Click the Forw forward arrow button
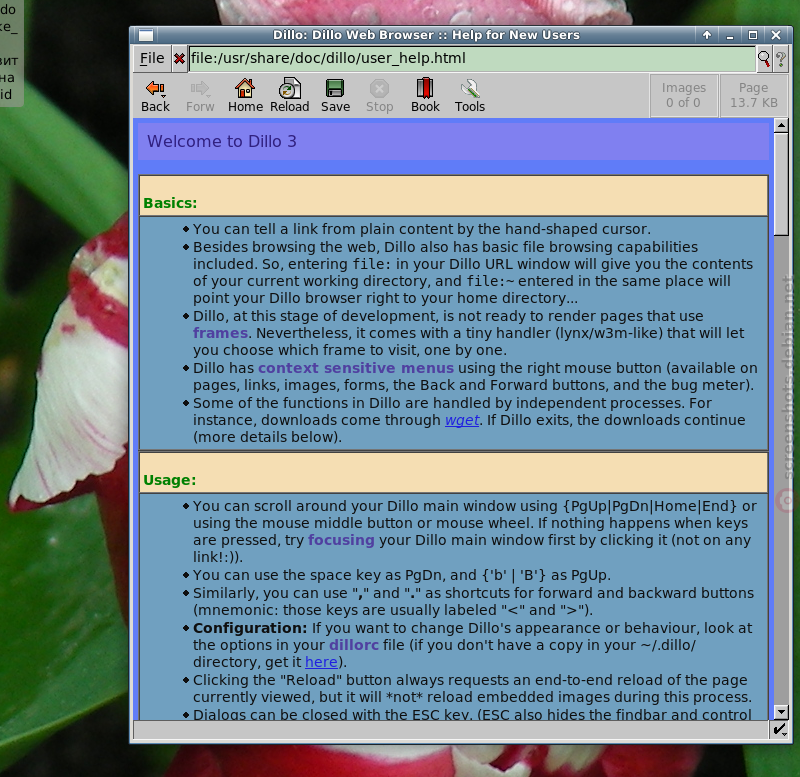 [x=200, y=96]
